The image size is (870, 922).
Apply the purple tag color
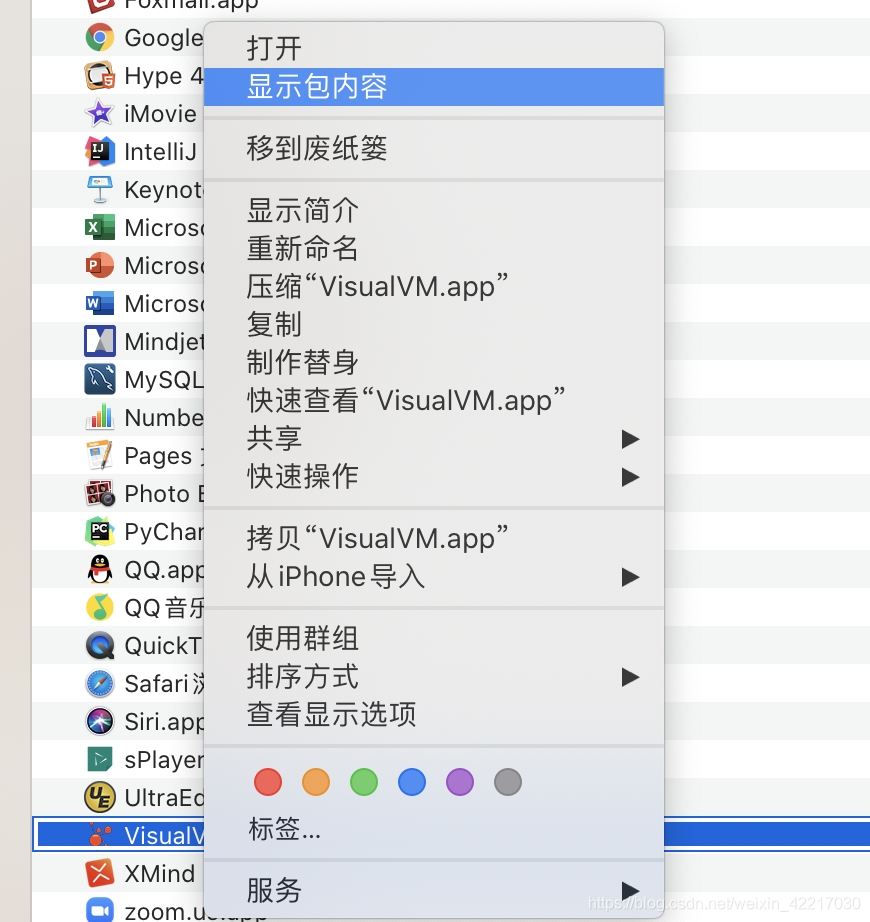coord(460,782)
